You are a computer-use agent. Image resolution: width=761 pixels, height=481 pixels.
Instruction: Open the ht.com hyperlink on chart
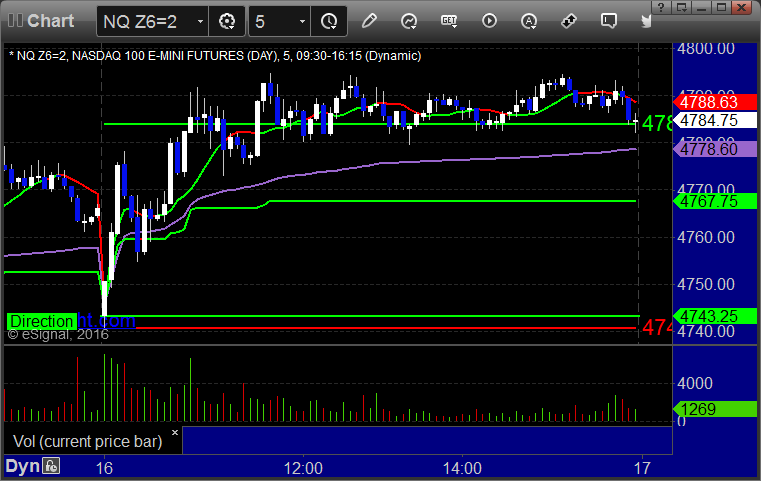click(106, 321)
